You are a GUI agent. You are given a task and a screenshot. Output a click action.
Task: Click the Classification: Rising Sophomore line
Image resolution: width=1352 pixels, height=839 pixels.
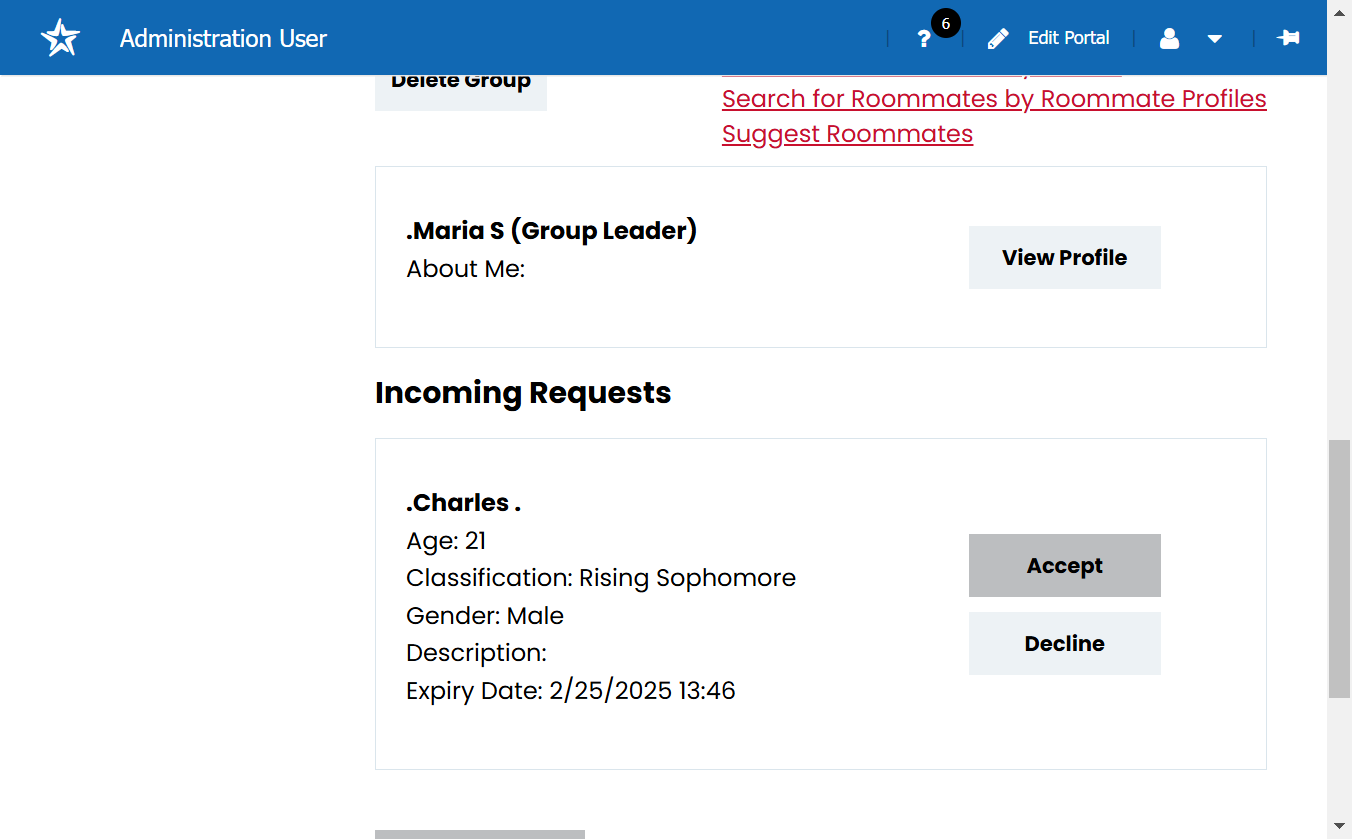click(x=601, y=578)
